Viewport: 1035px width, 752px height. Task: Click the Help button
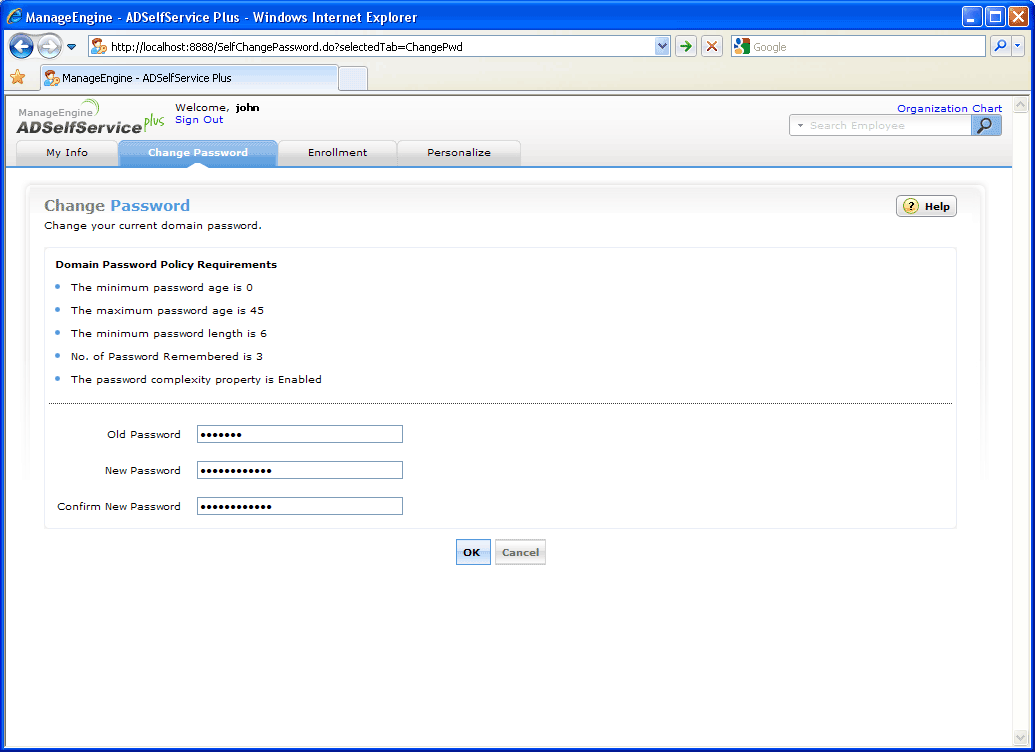(926, 206)
